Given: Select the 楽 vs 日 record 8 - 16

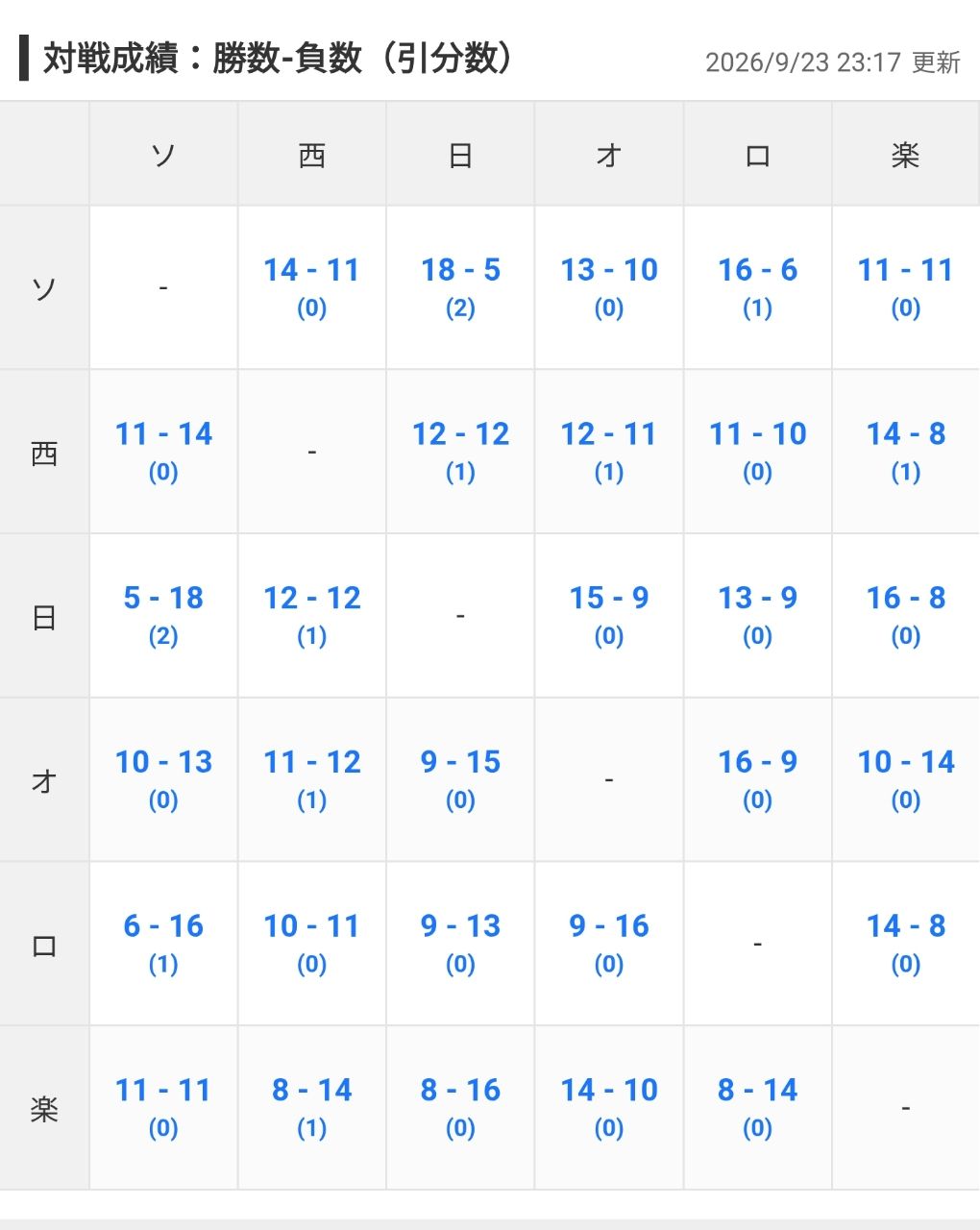Looking at the screenshot, I should tap(460, 1108).
